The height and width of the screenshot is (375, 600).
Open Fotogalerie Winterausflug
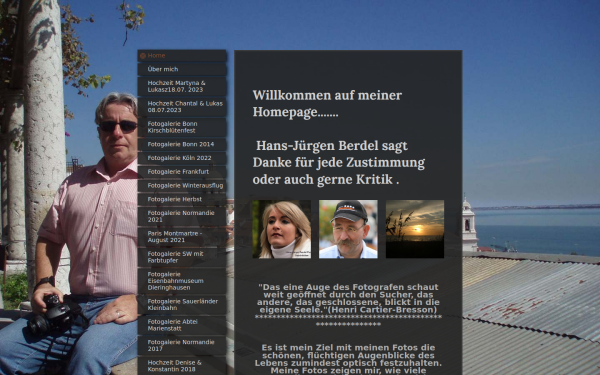coord(182,186)
